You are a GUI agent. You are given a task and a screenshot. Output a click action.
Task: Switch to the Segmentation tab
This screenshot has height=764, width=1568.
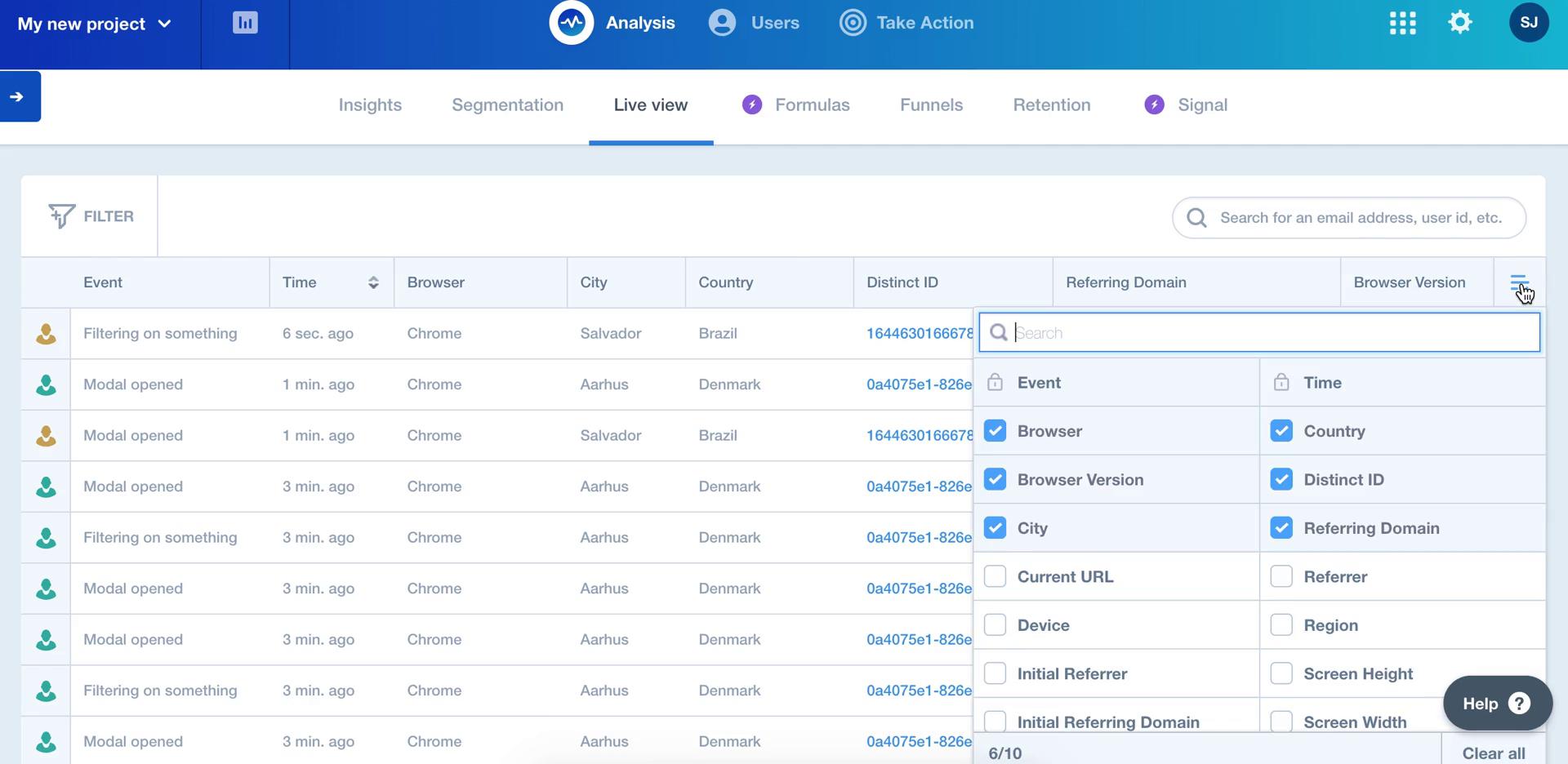click(x=507, y=104)
